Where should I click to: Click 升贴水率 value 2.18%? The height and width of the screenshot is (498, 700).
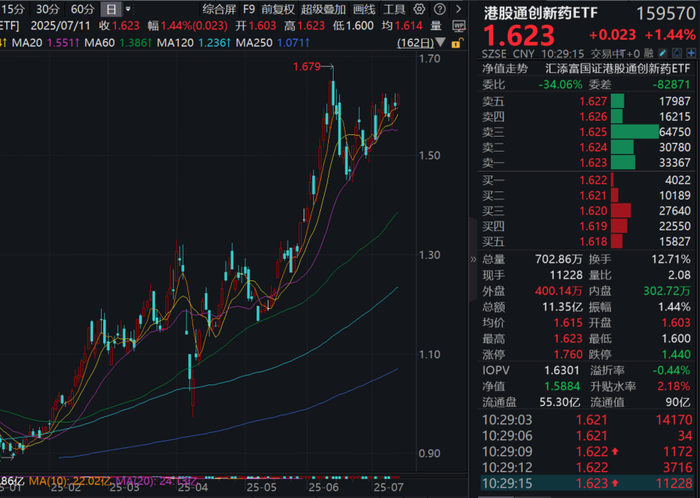click(674, 386)
